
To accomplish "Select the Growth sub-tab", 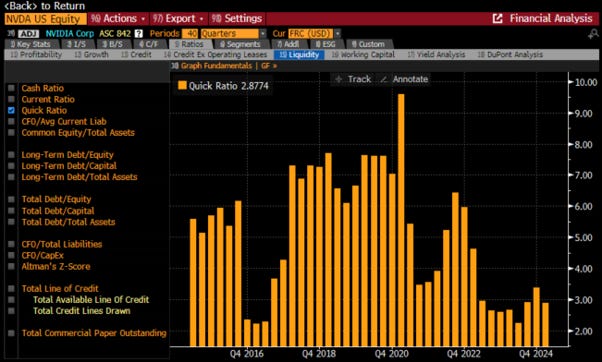I will [92, 55].
